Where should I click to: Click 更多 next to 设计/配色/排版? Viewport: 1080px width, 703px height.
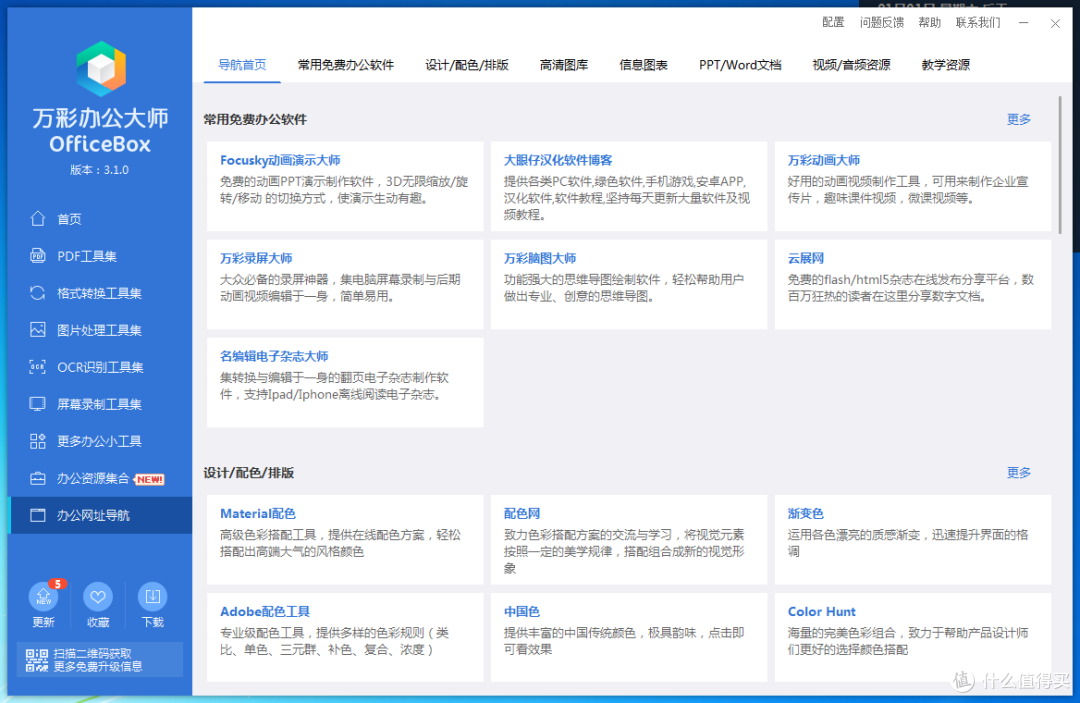(1018, 472)
